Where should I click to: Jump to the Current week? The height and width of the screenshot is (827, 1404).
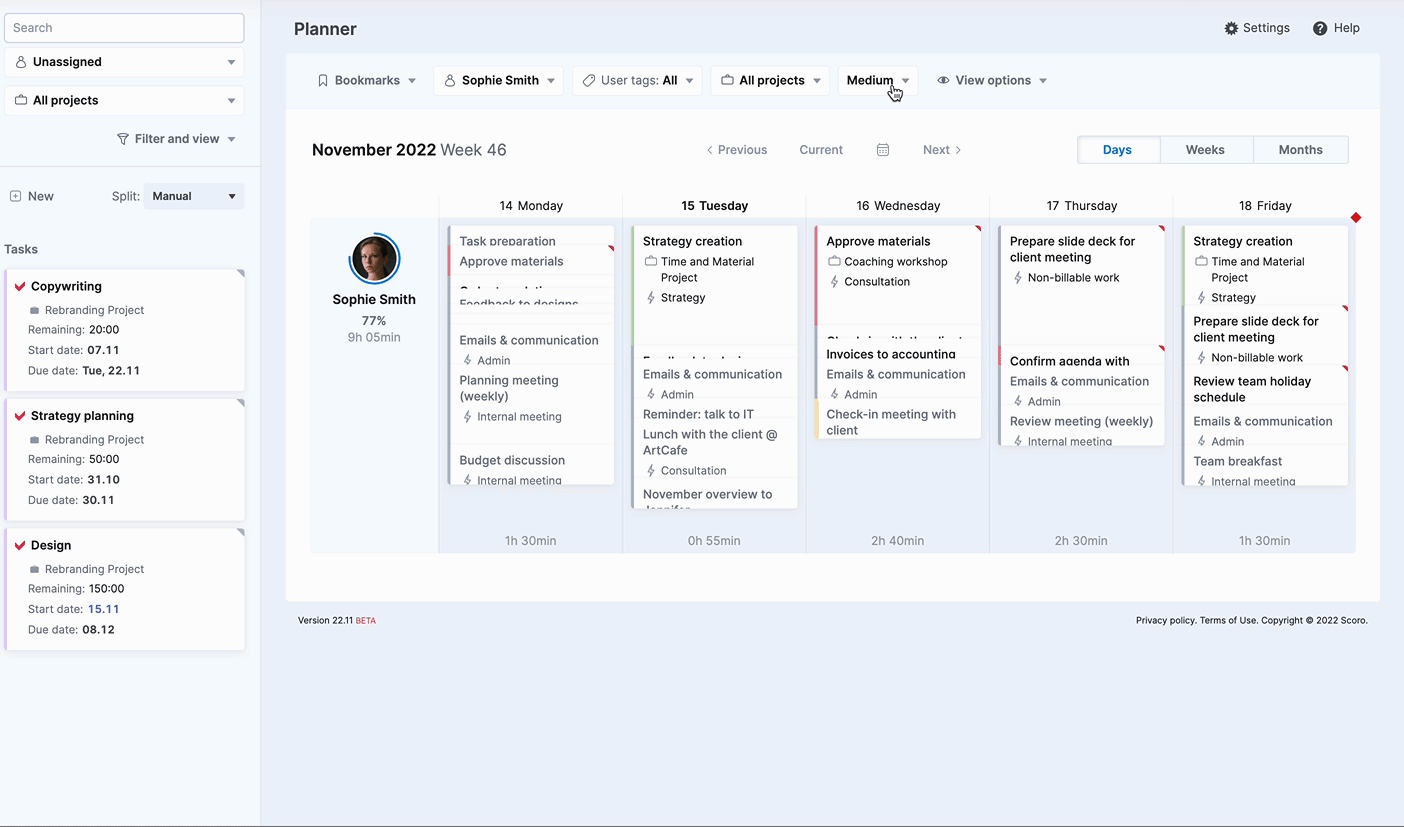click(x=821, y=150)
